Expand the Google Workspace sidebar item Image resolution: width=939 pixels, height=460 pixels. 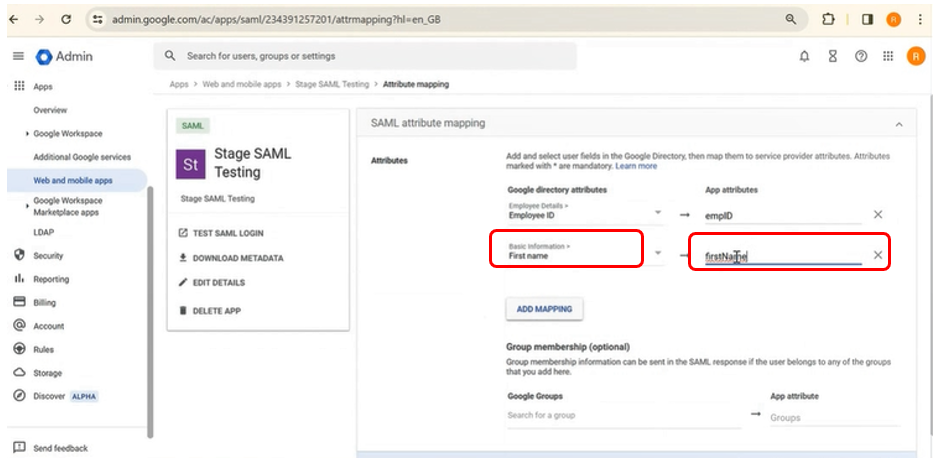[28, 134]
